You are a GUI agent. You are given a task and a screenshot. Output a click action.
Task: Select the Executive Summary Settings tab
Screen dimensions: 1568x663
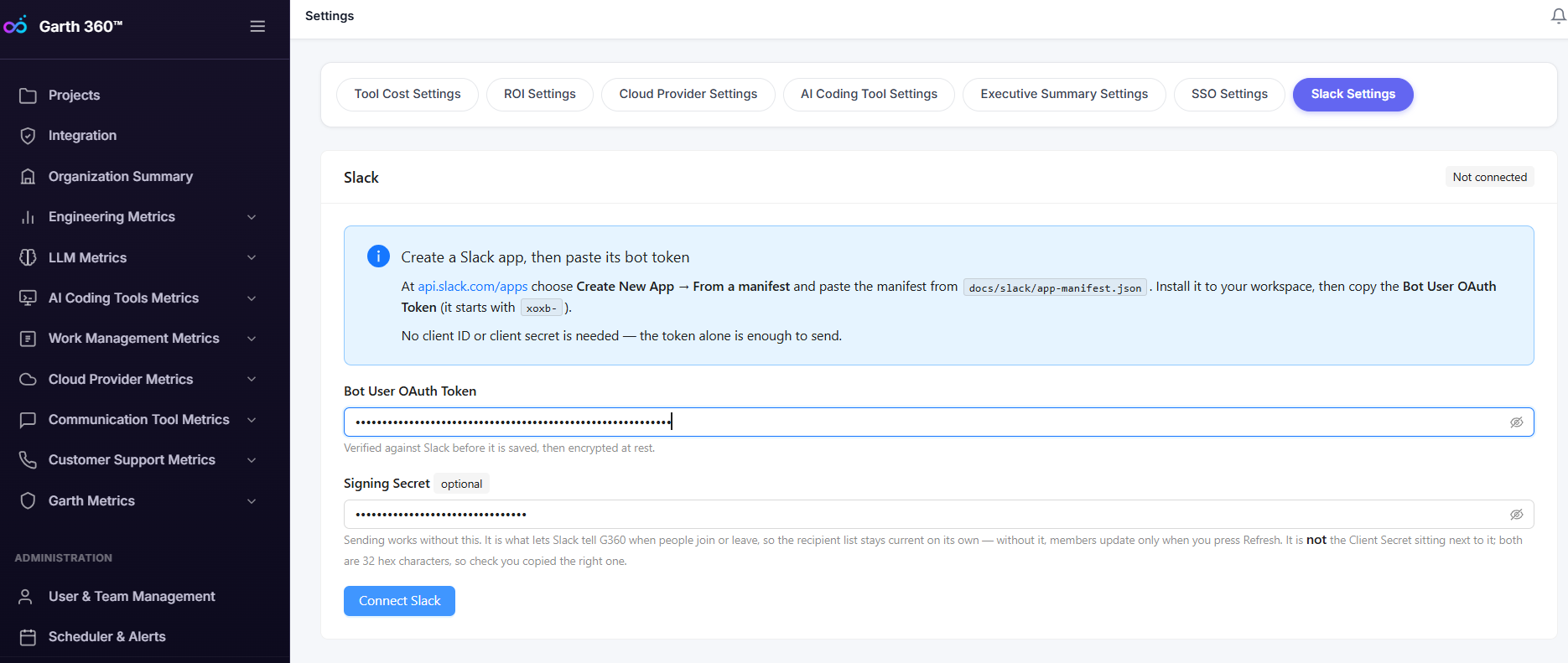[x=1064, y=95]
